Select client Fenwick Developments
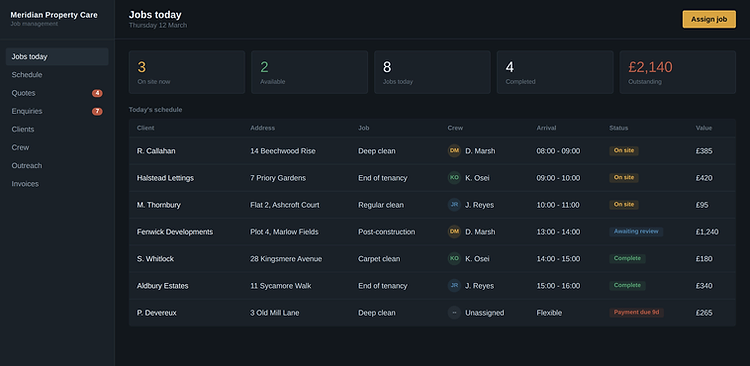This screenshot has height=366, width=750. [x=175, y=232]
